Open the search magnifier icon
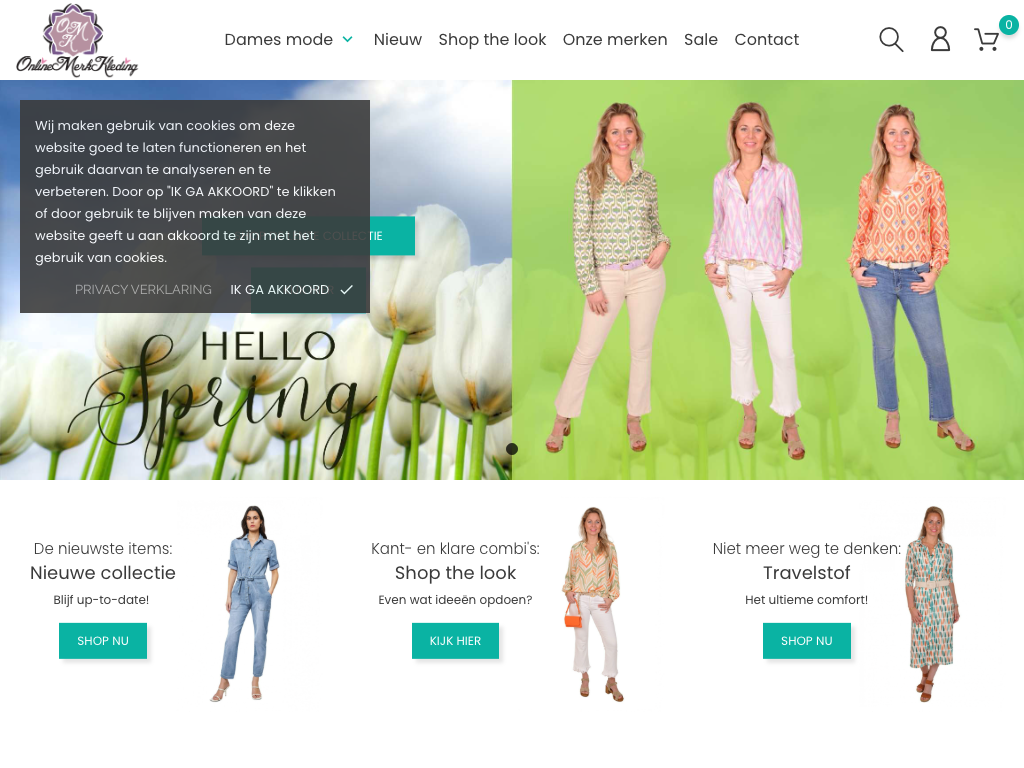The image size is (1024, 768). (x=891, y=40)
